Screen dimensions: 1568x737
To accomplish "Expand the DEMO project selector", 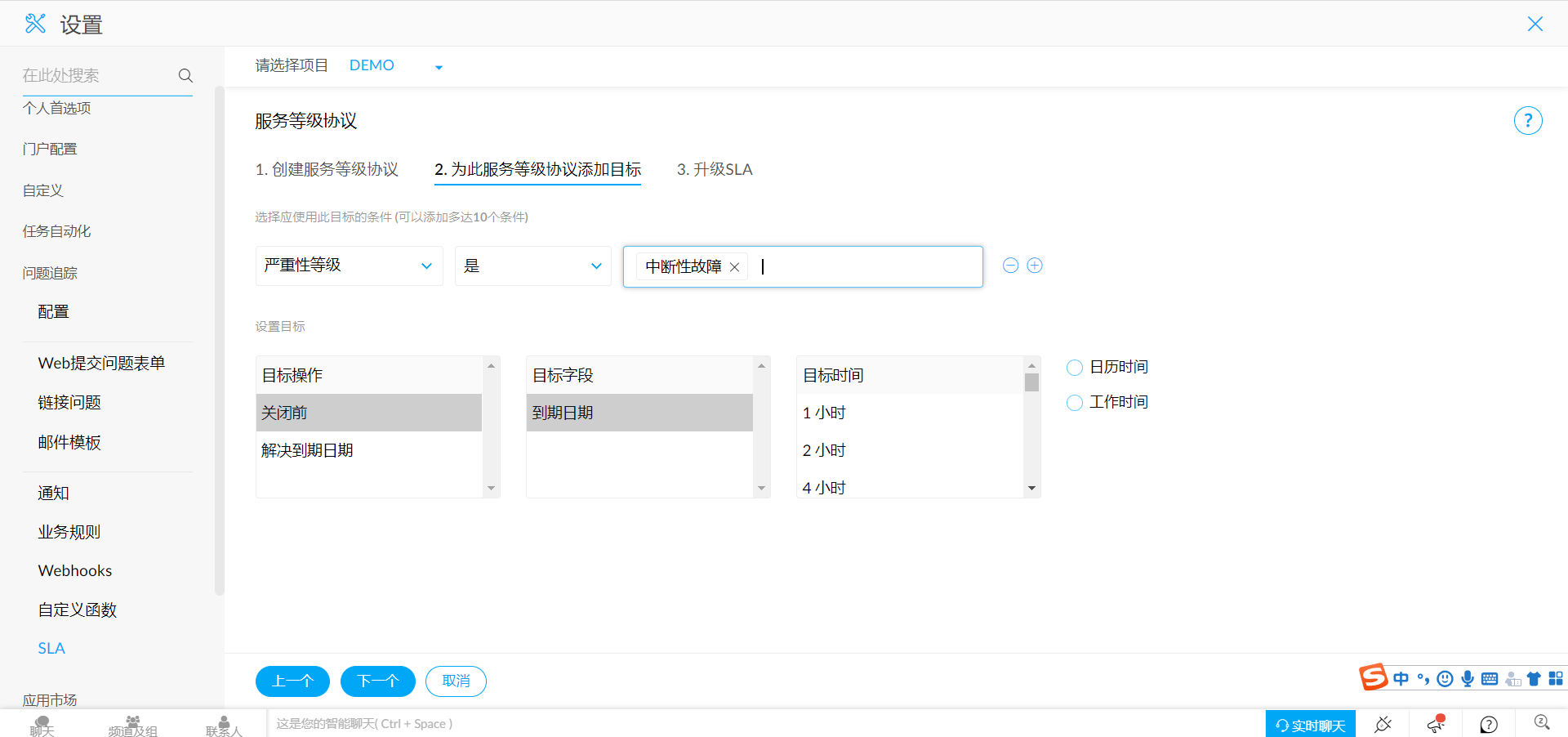I will pyautogui.click(x=439, y=67).
